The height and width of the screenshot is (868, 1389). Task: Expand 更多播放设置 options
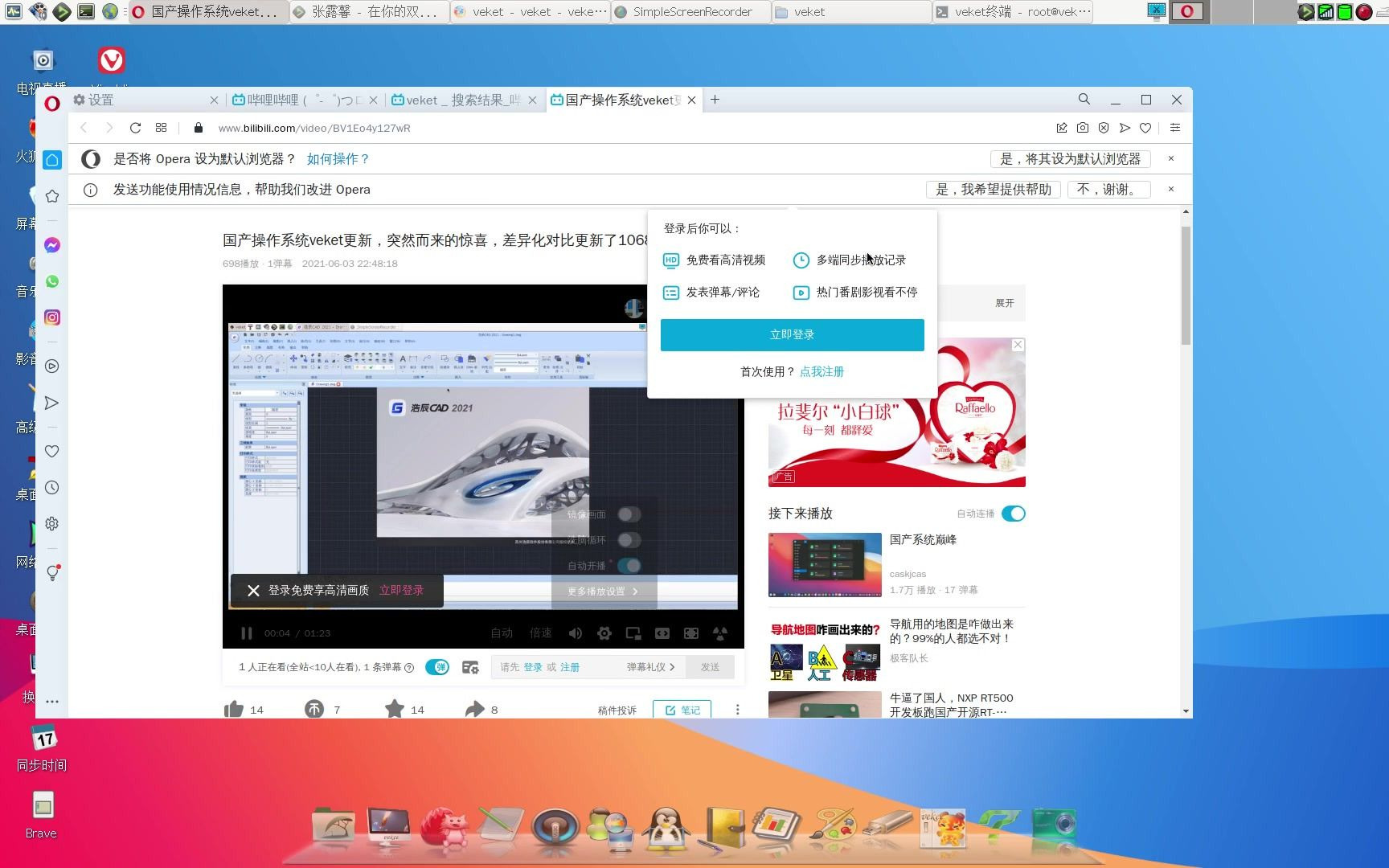coord(603,592)
